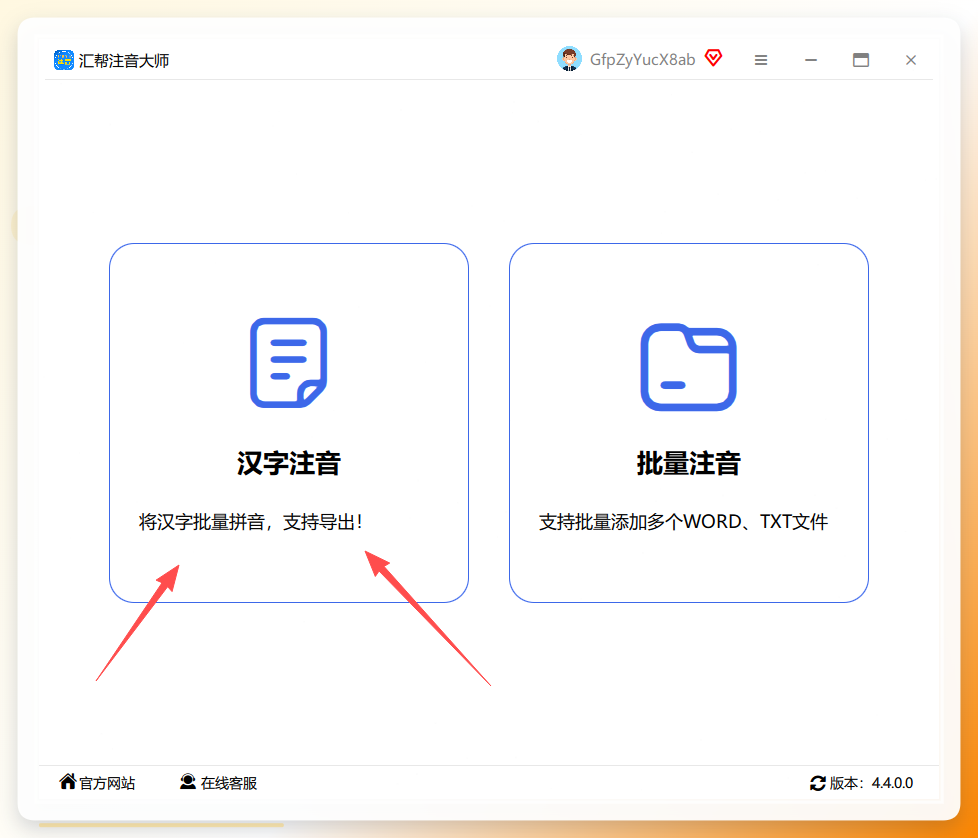Viewport: 978px width, 838px height.
Task: Click the red VIP diamond badge
Action: [x=714, y=58]
